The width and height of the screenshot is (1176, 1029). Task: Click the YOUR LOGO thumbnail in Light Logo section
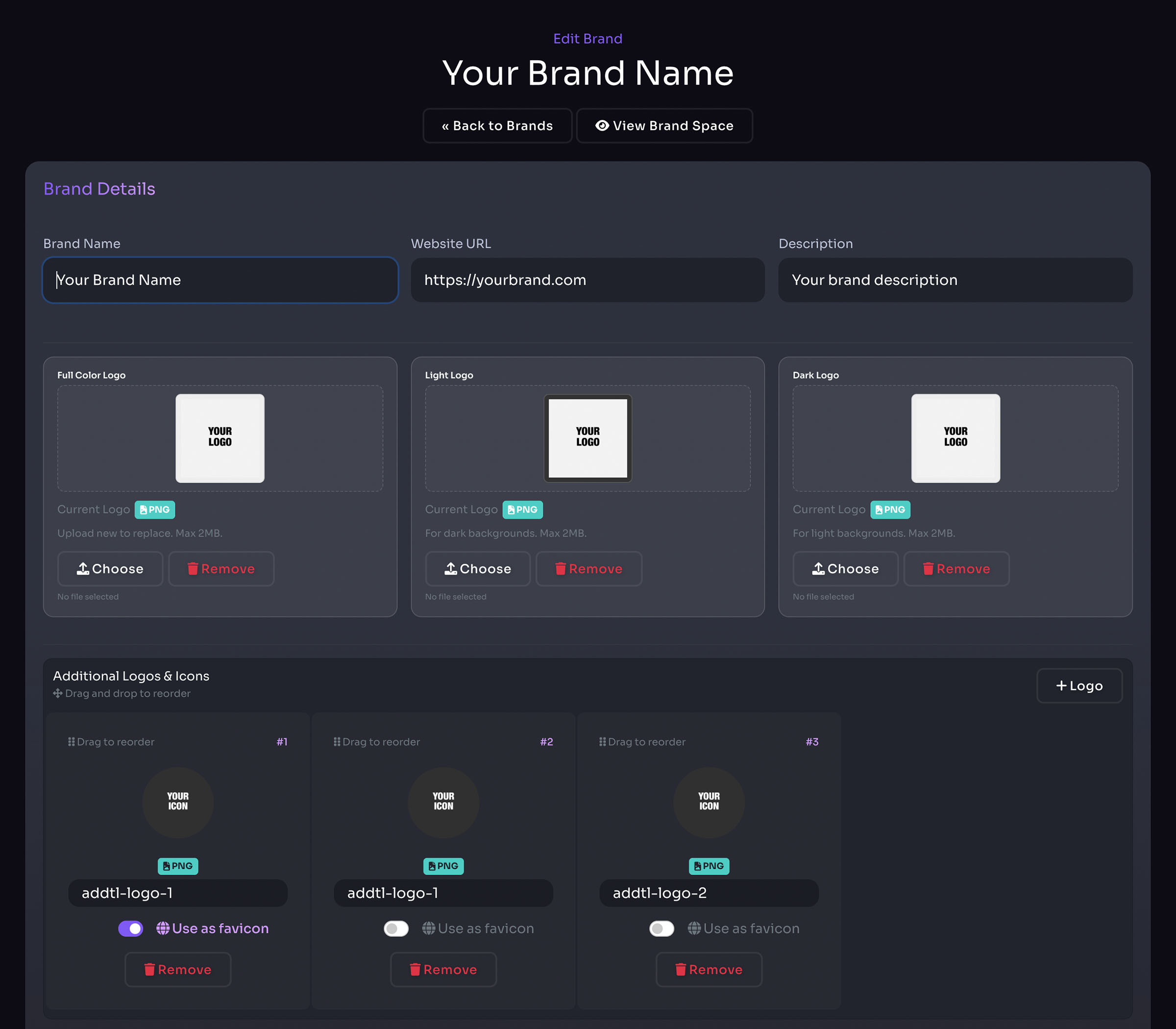point(587,438)
